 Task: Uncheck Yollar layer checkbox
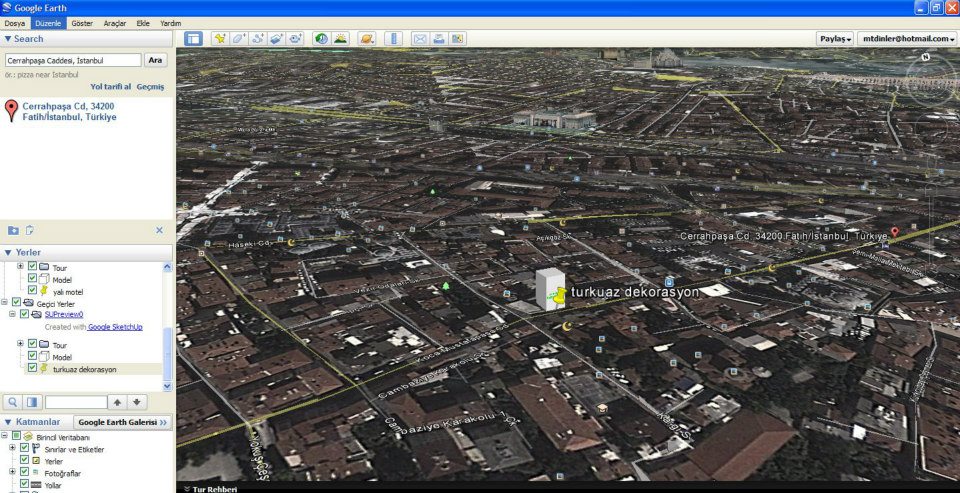pyautogui.click(x=24, y=484)
